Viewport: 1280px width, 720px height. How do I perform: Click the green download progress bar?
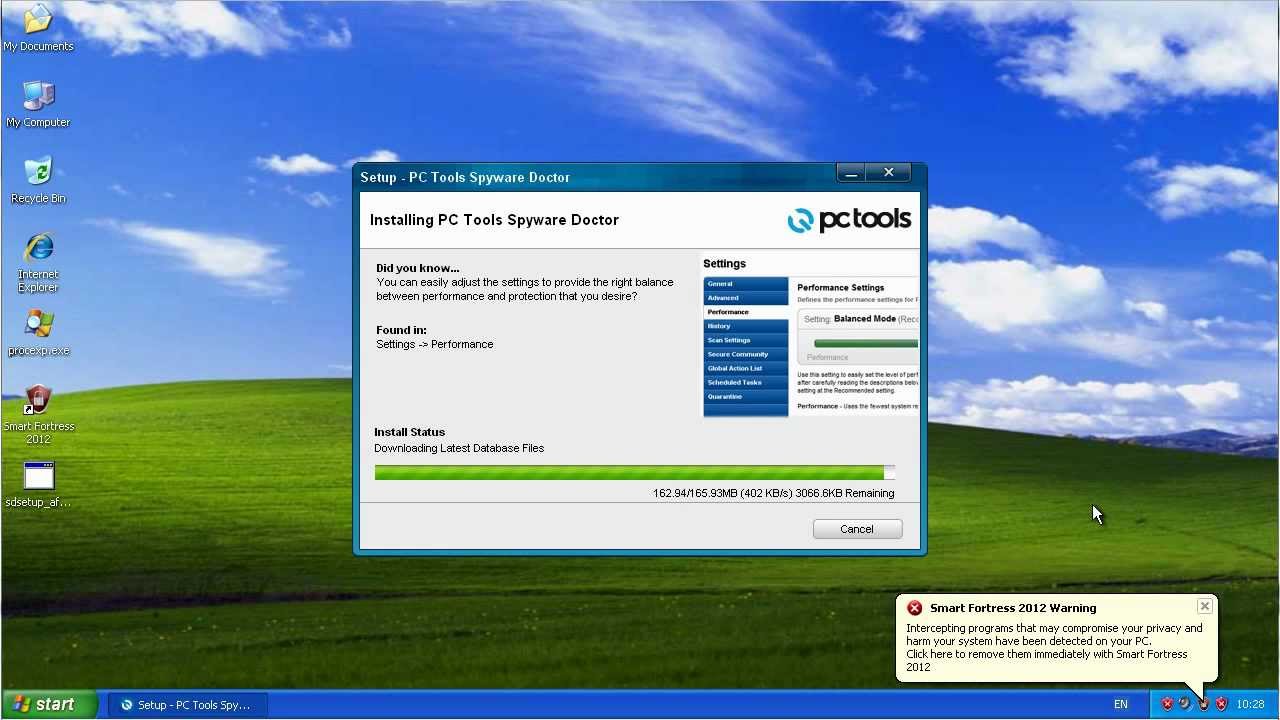[634, 472]
